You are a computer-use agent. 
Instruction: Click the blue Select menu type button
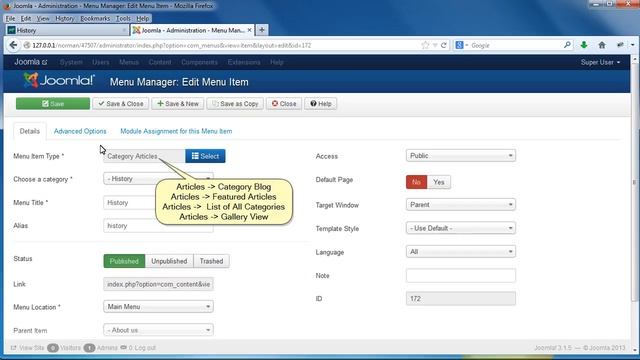pyautogui.click(x=205, y=156)
